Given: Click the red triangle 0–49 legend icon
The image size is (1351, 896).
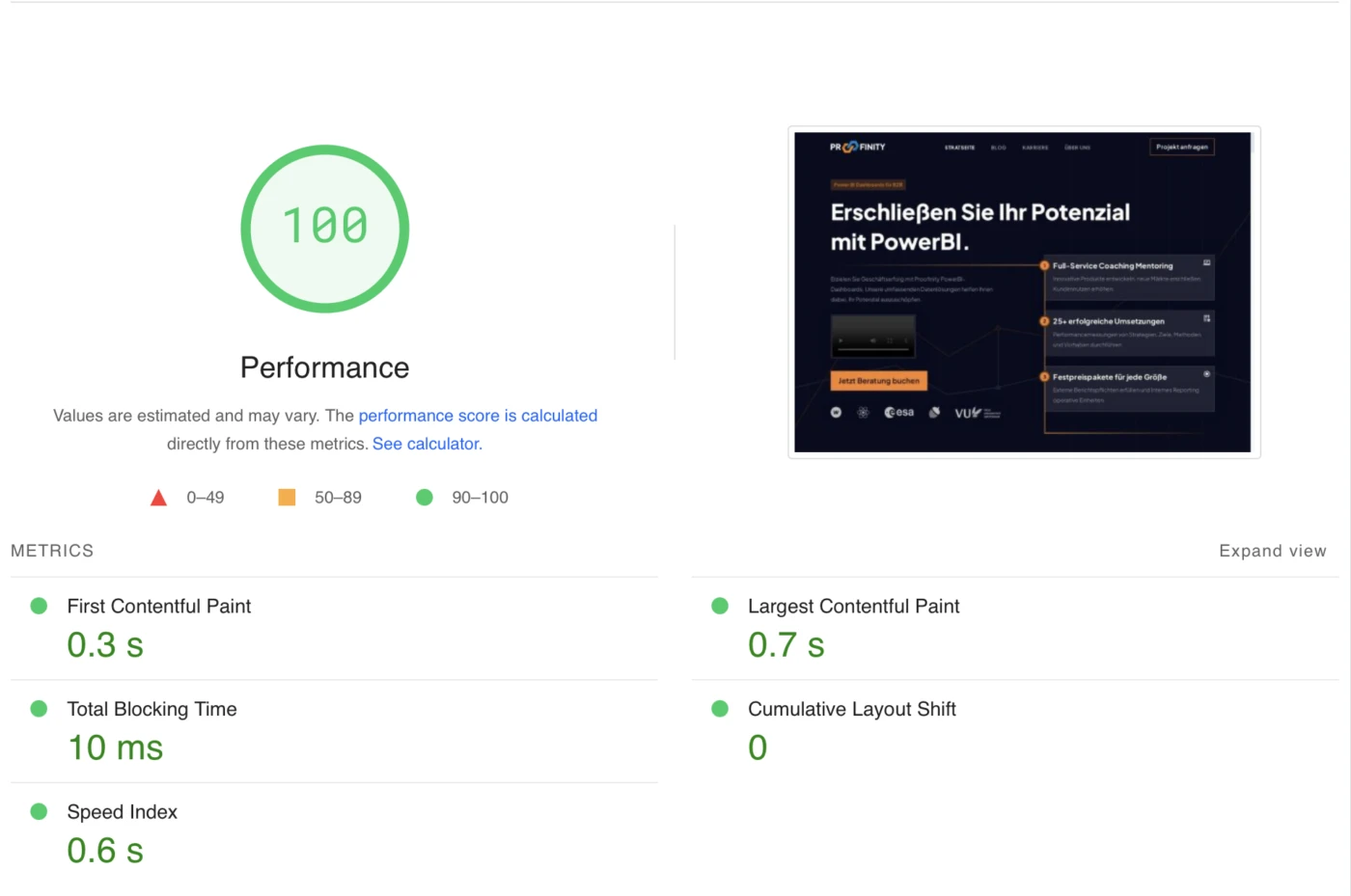Looking at the screenshot, I should point(159,498).
